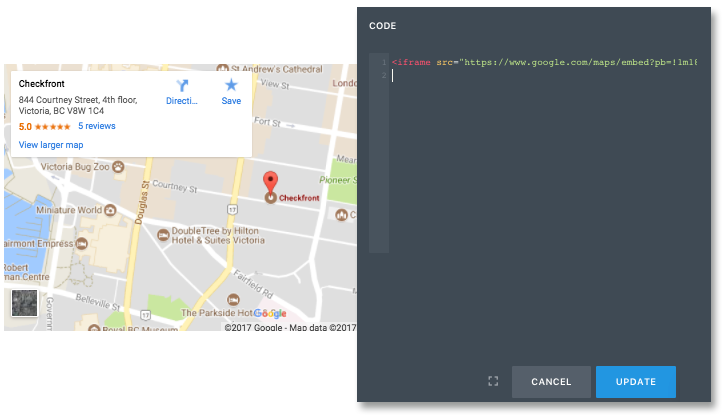
Task: Click the DoubleTree by Hilton hotel marker
Action: tap(163, 235)
